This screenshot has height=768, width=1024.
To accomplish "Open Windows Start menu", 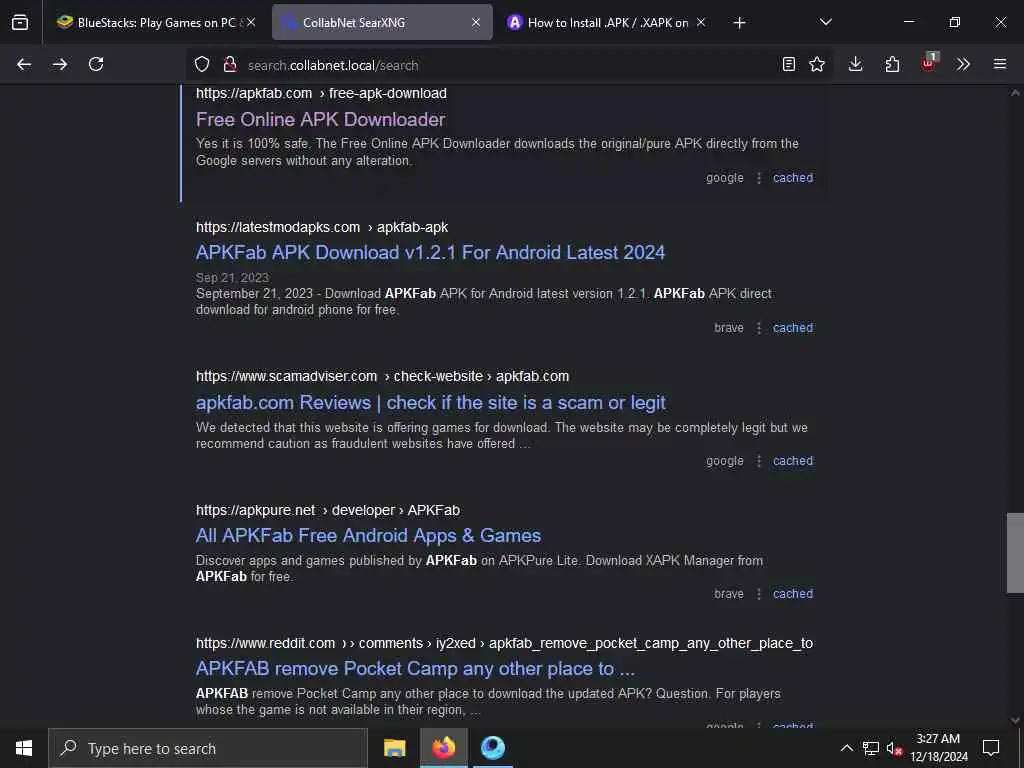I will [24, 748].
